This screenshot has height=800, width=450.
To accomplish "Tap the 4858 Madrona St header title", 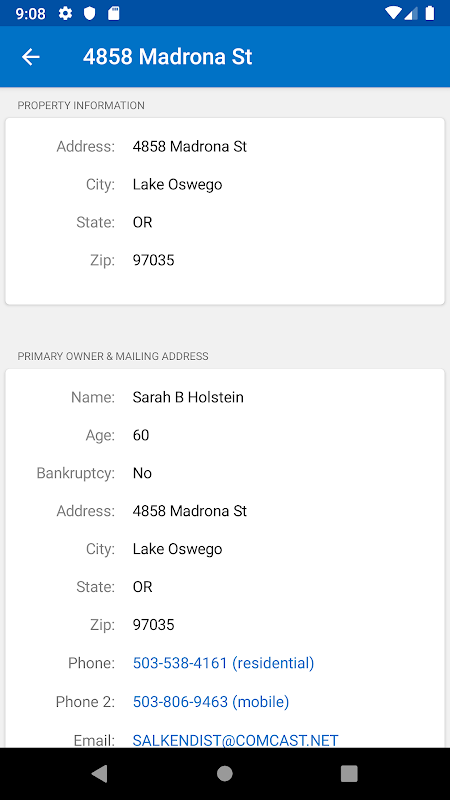I will tap(167, 57).
